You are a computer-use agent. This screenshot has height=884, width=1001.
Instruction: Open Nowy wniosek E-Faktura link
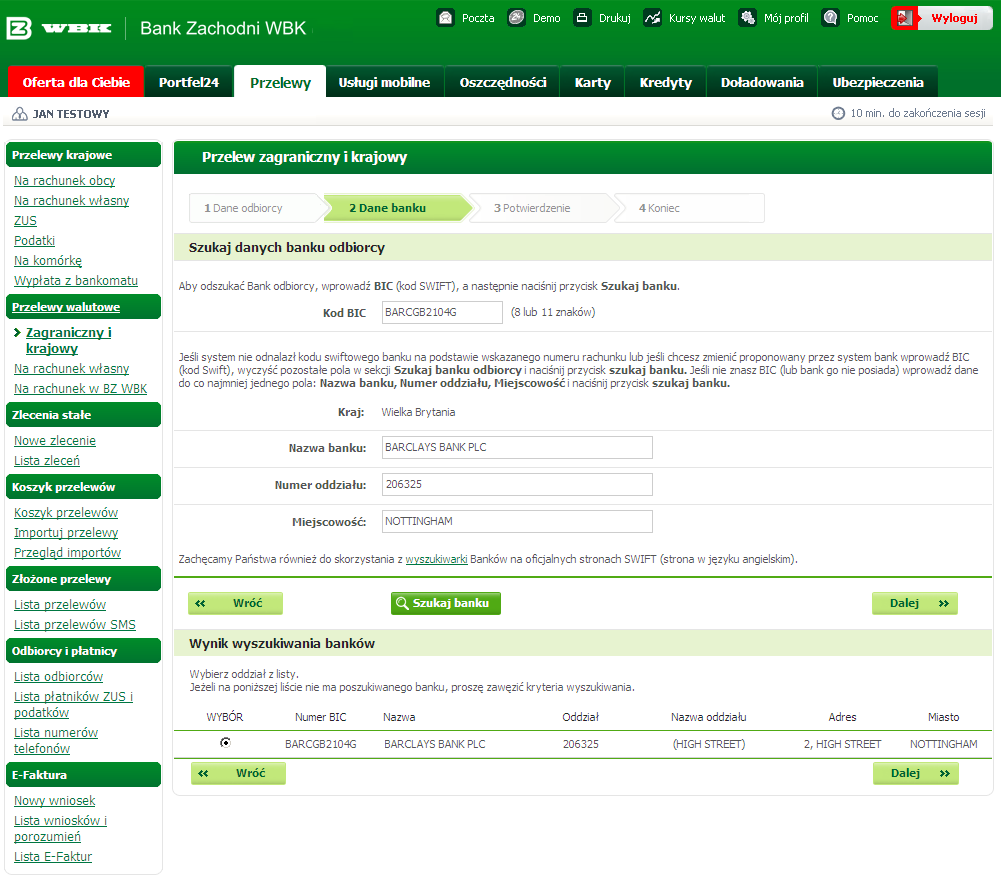pyautogui.click(x=55, y=800)
